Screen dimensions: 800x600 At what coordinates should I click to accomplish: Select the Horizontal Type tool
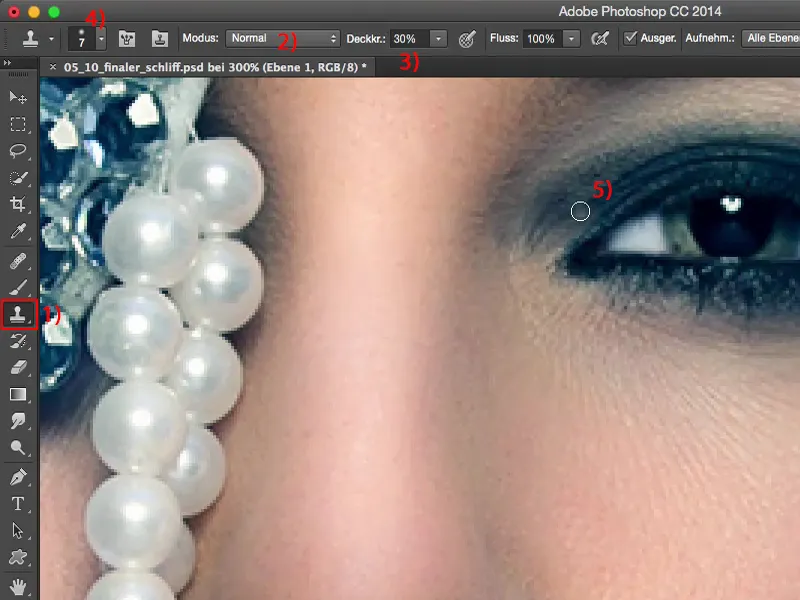(x=18, y=504)
